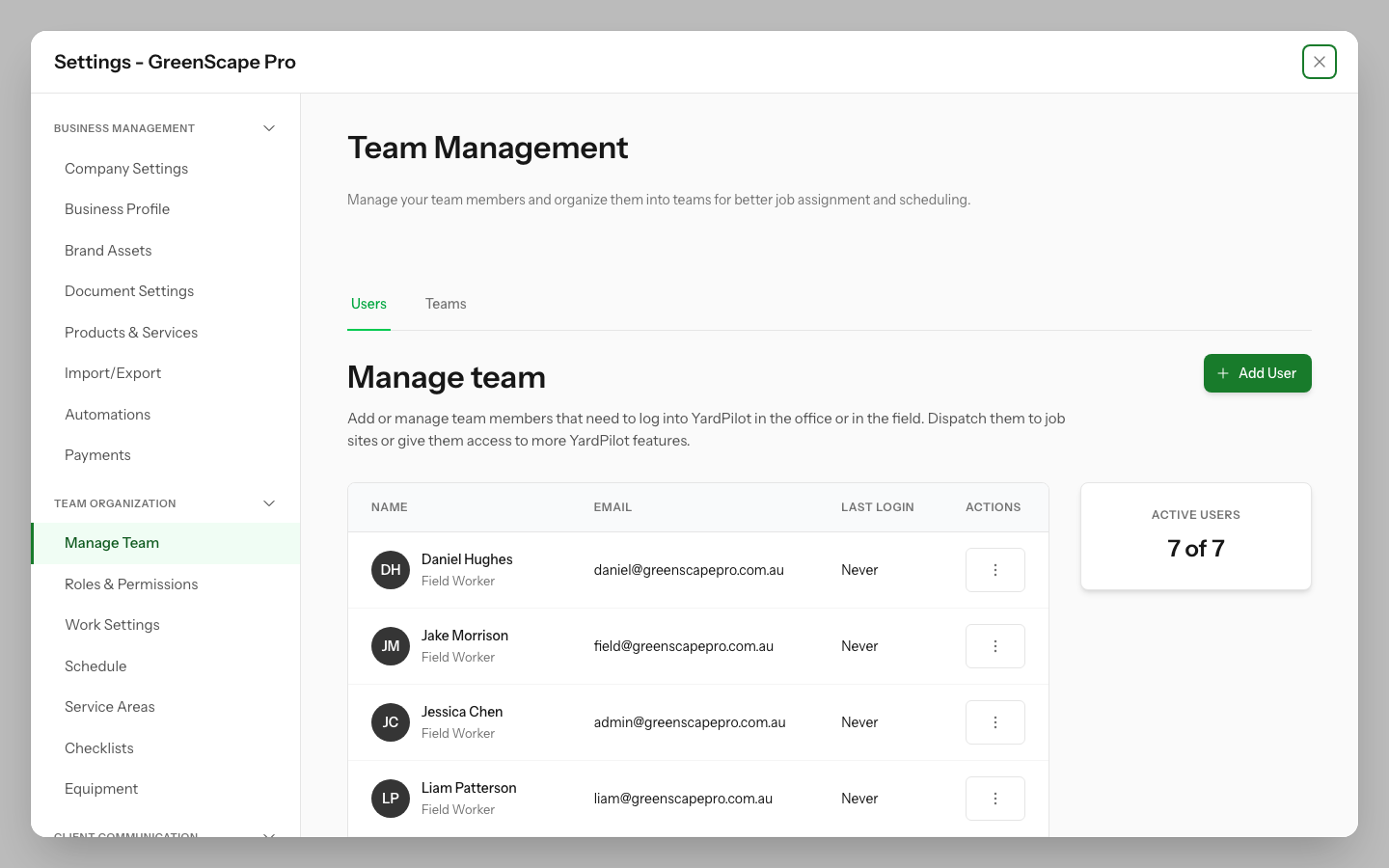Screen dimensions: 1389x868
Task: Switch to the Teams tab
Action: (x=445, y=303)
